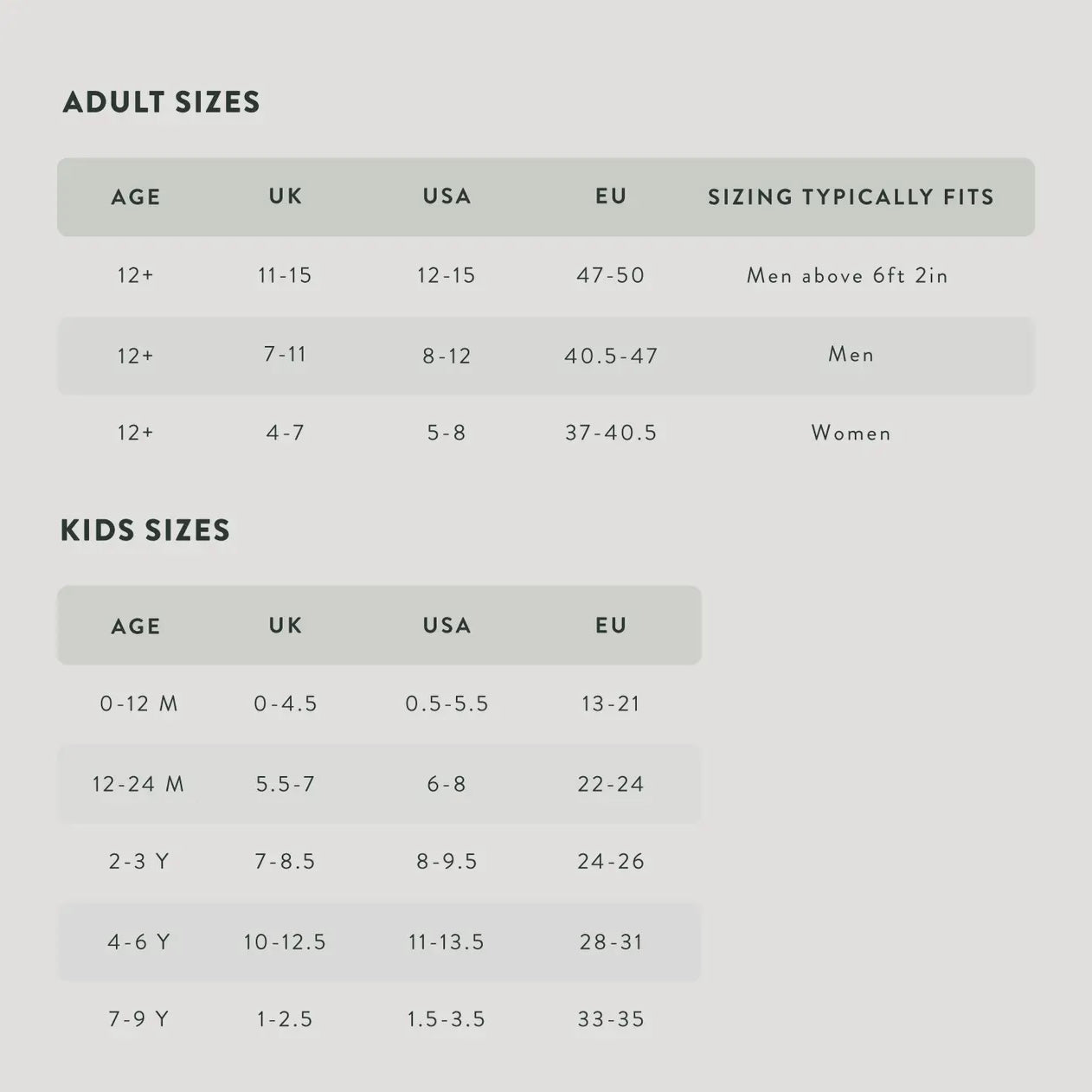Click the 12-24 M age cell

(x=138, y=785)
